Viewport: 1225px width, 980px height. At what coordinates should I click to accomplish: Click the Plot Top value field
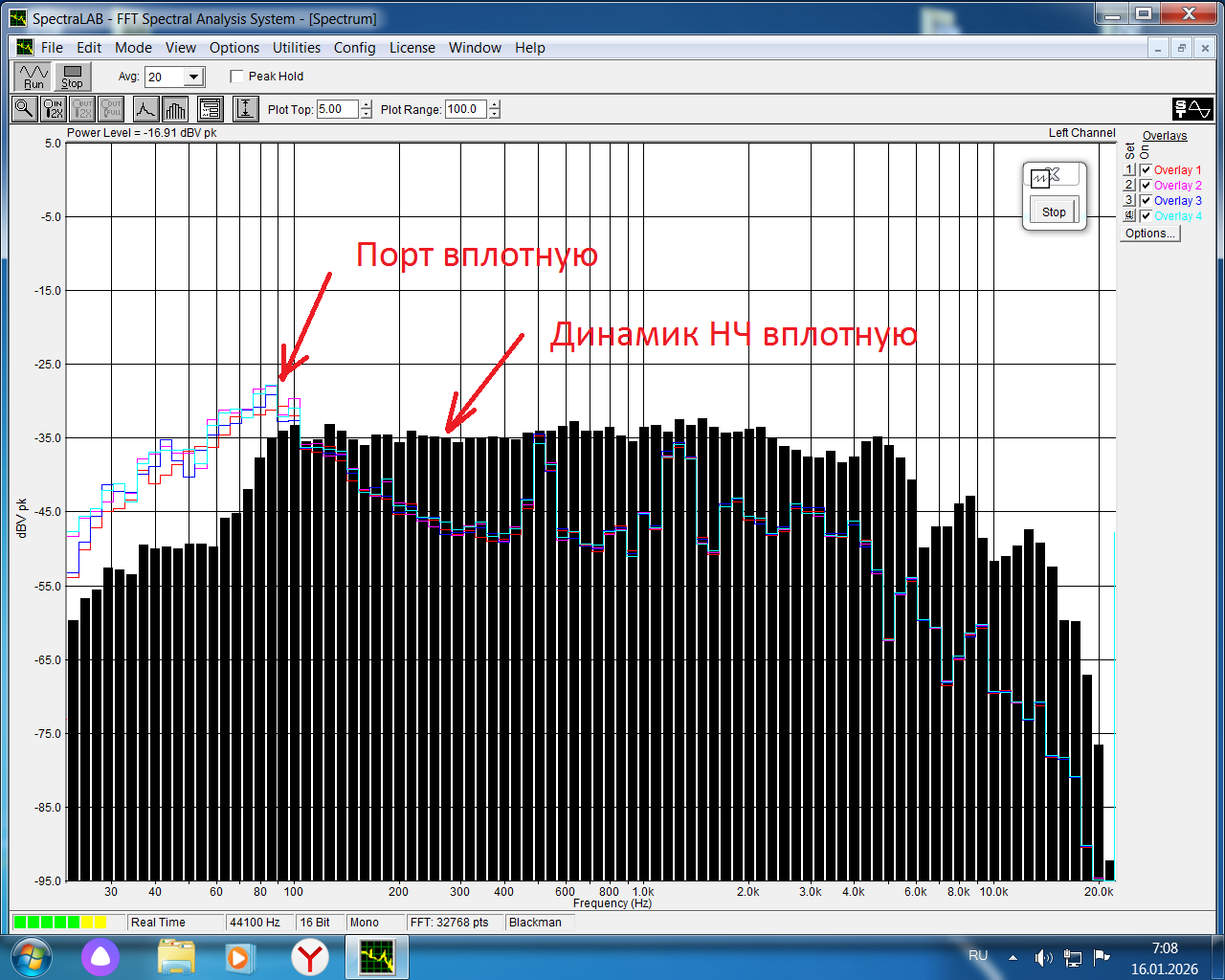338,109
